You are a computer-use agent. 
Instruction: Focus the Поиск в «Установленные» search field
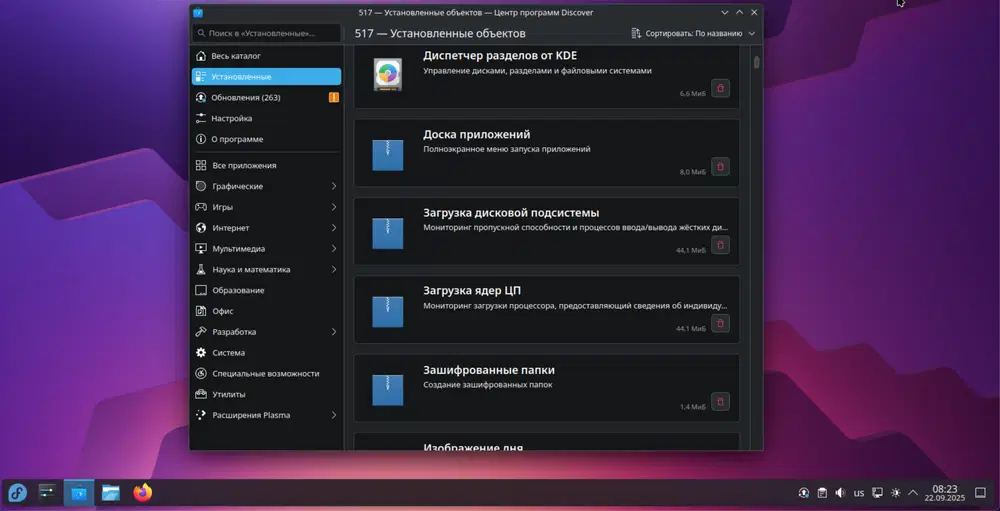pyautogui.click(x=266, y=33)
